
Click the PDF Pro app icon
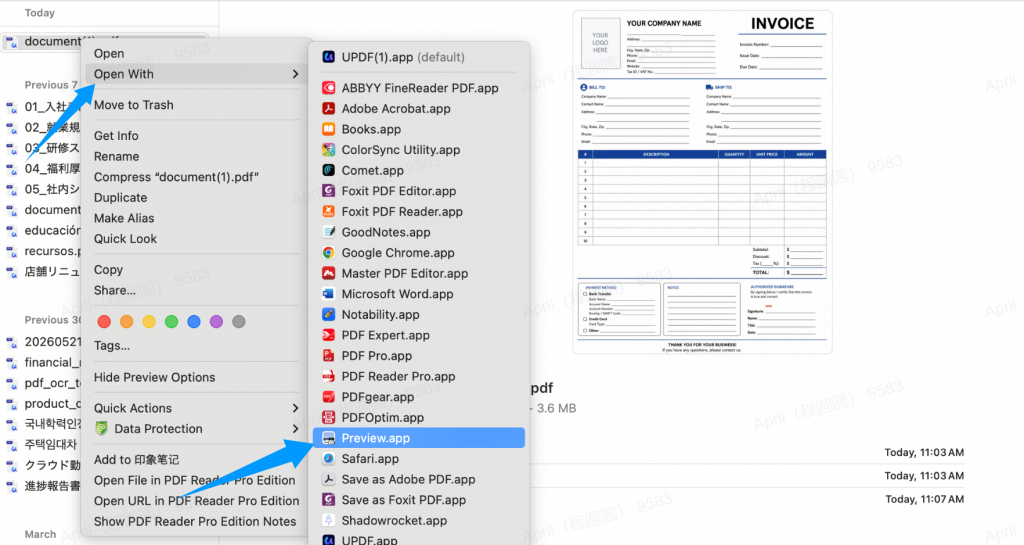(x=328, y=356)
